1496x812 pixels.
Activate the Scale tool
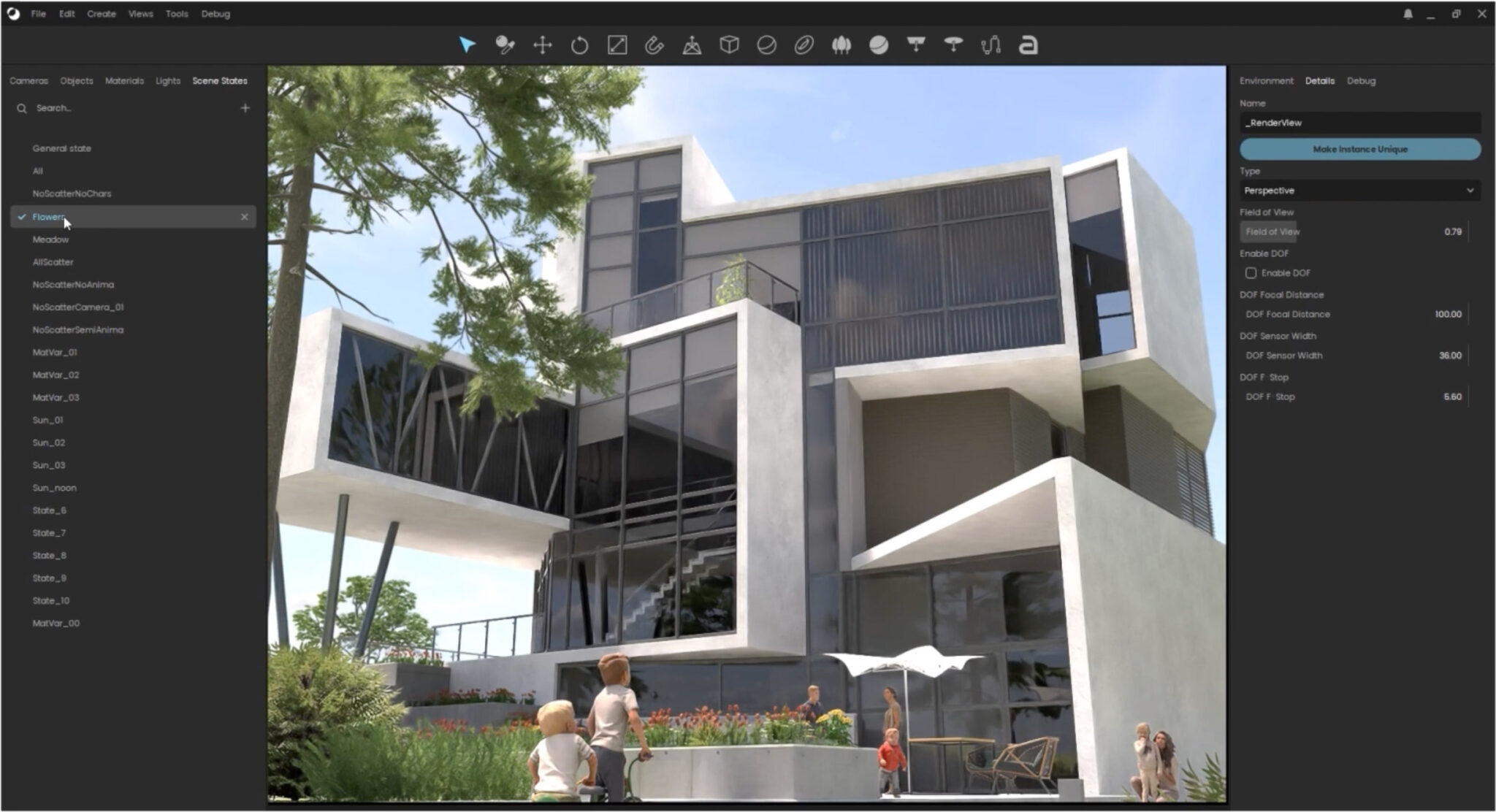pyautogui.click(x=618, y=45)
